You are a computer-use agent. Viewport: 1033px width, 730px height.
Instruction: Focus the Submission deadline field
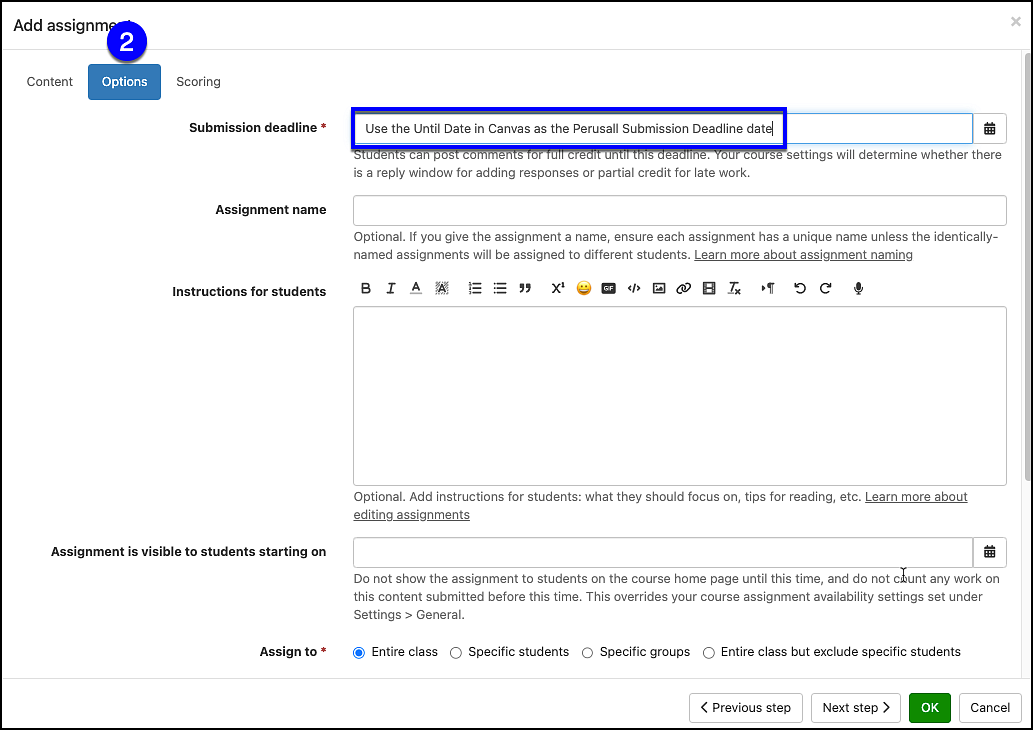click(663, 128)
